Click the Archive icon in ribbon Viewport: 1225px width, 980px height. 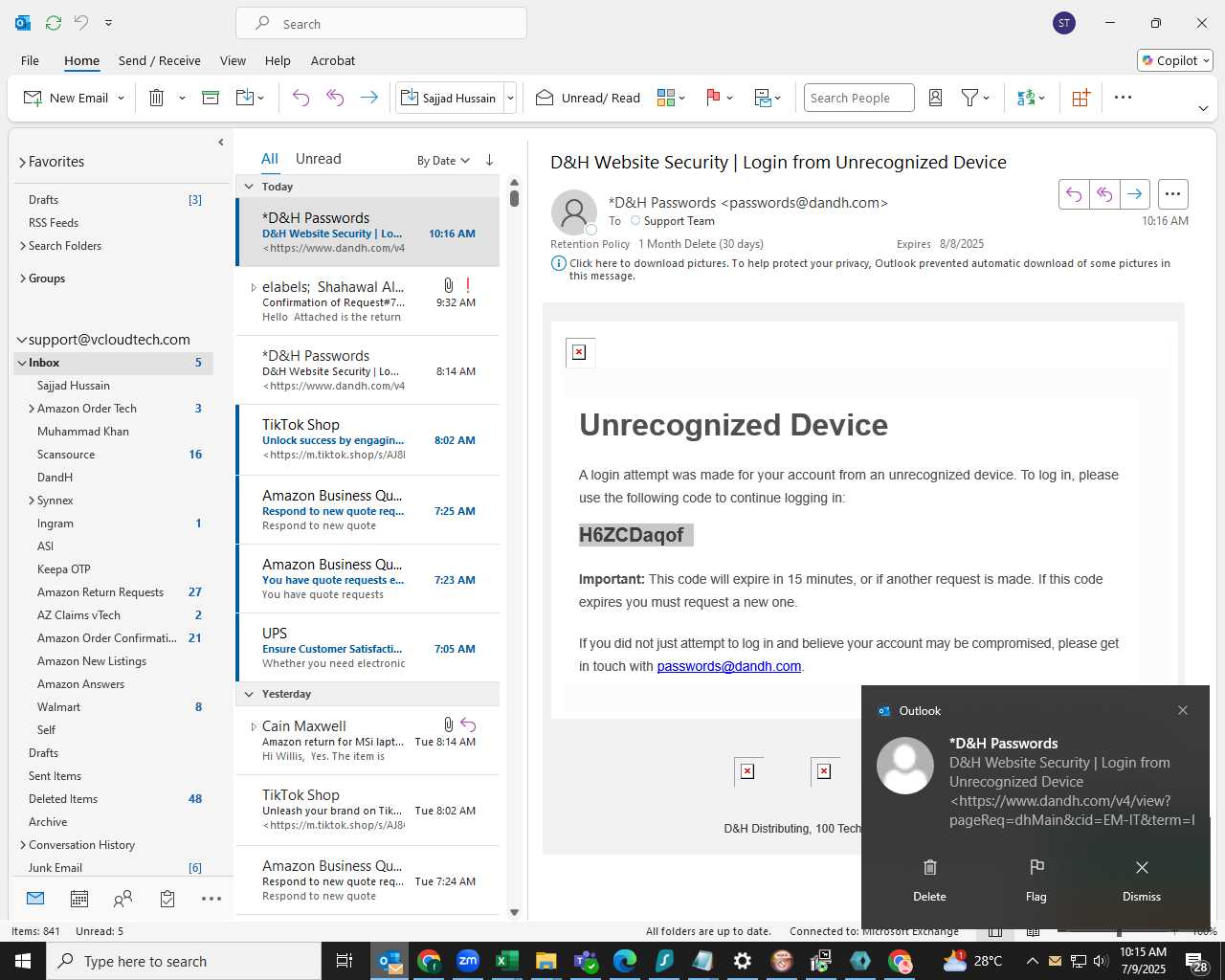211,98
